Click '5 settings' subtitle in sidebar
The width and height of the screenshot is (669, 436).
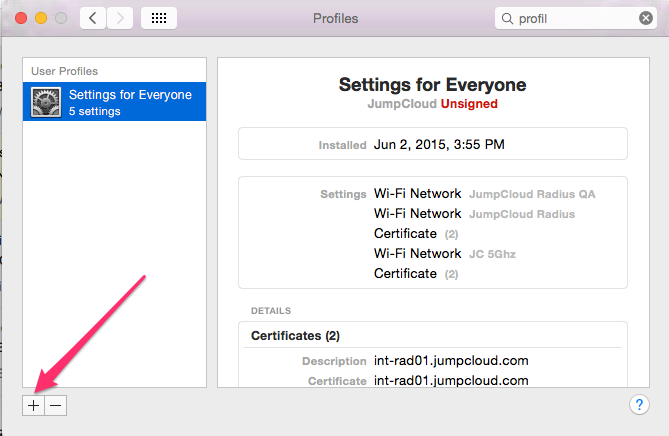pos(95,111)
